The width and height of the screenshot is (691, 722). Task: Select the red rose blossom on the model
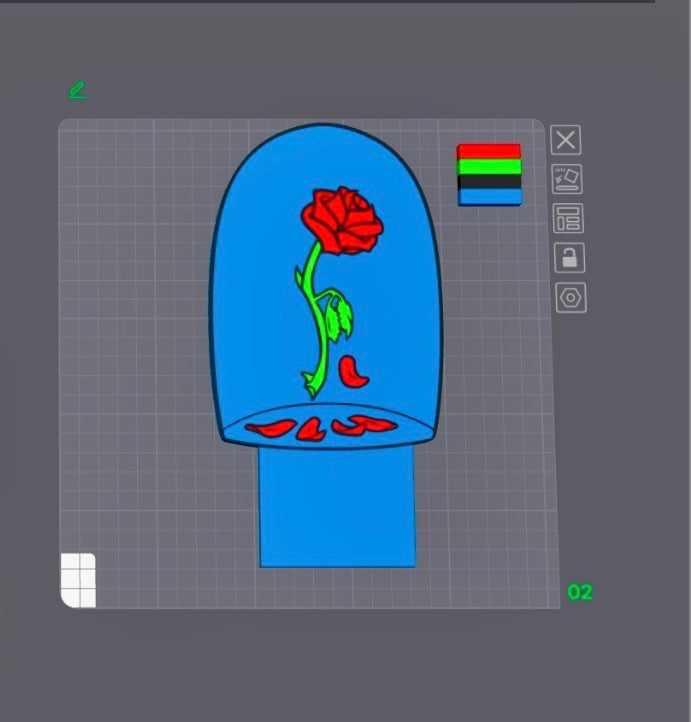click(x=342, y=219)
